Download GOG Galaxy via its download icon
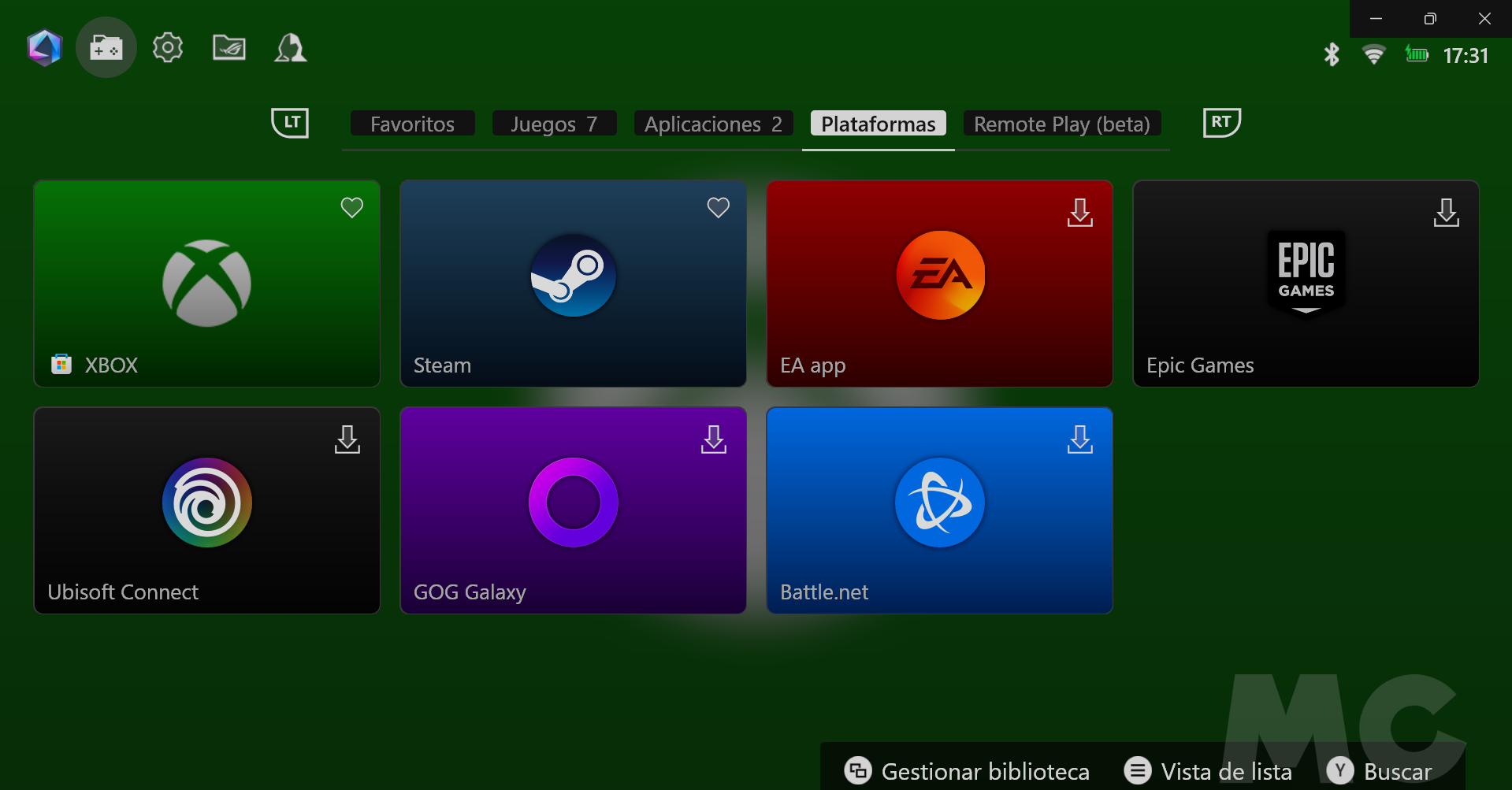 pyautogui.click(x=714, y=440)
